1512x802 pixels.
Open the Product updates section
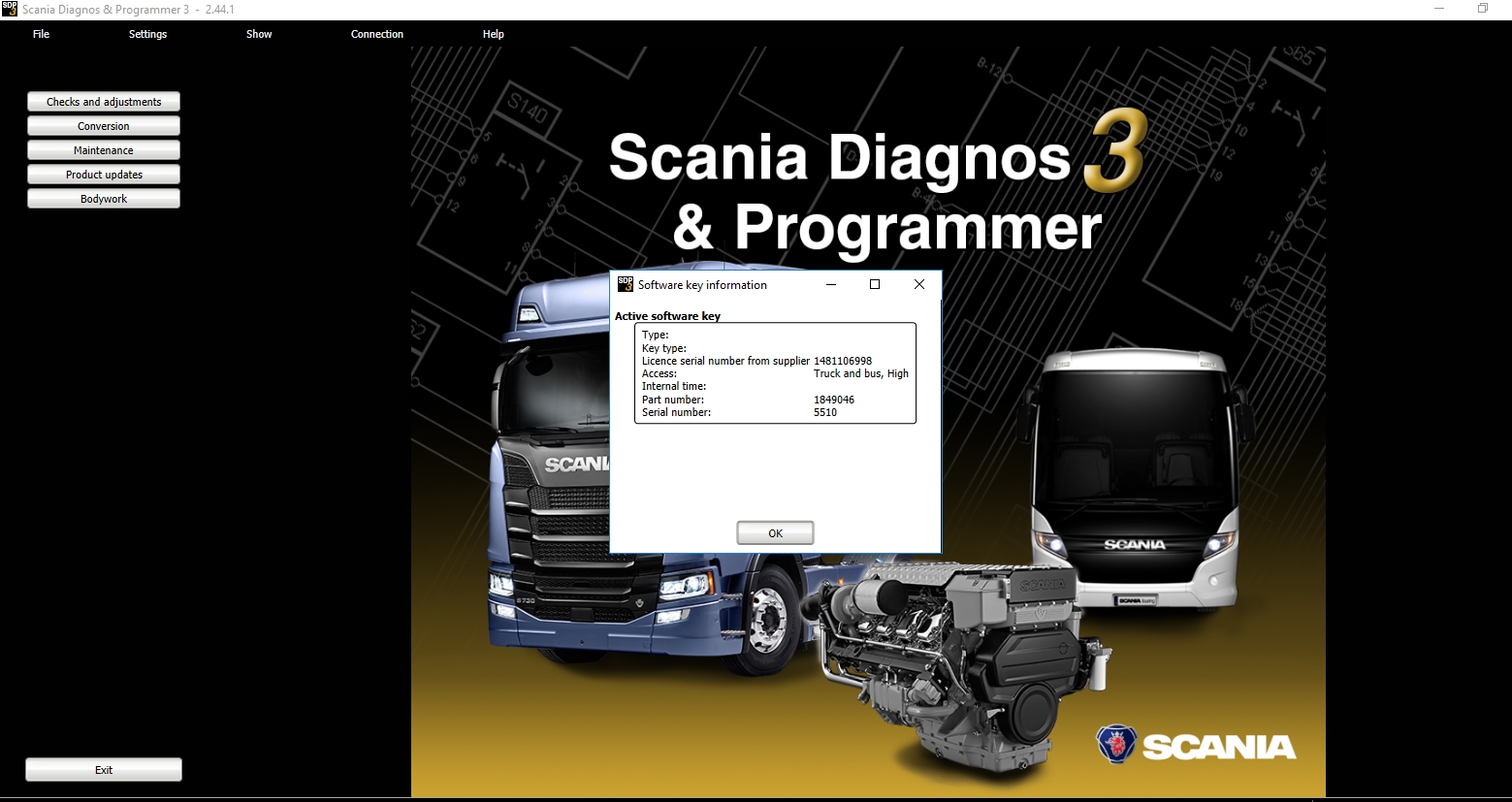tap(103, 174)
